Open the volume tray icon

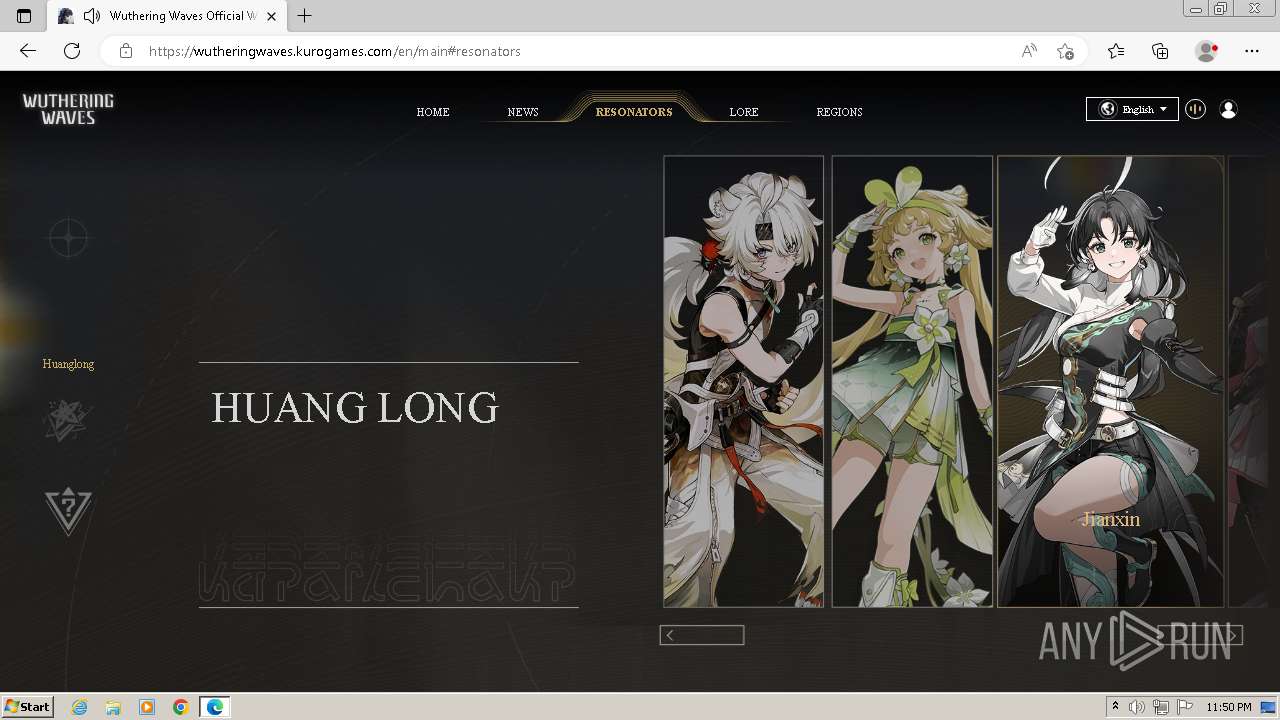[x=1137, y=707]
